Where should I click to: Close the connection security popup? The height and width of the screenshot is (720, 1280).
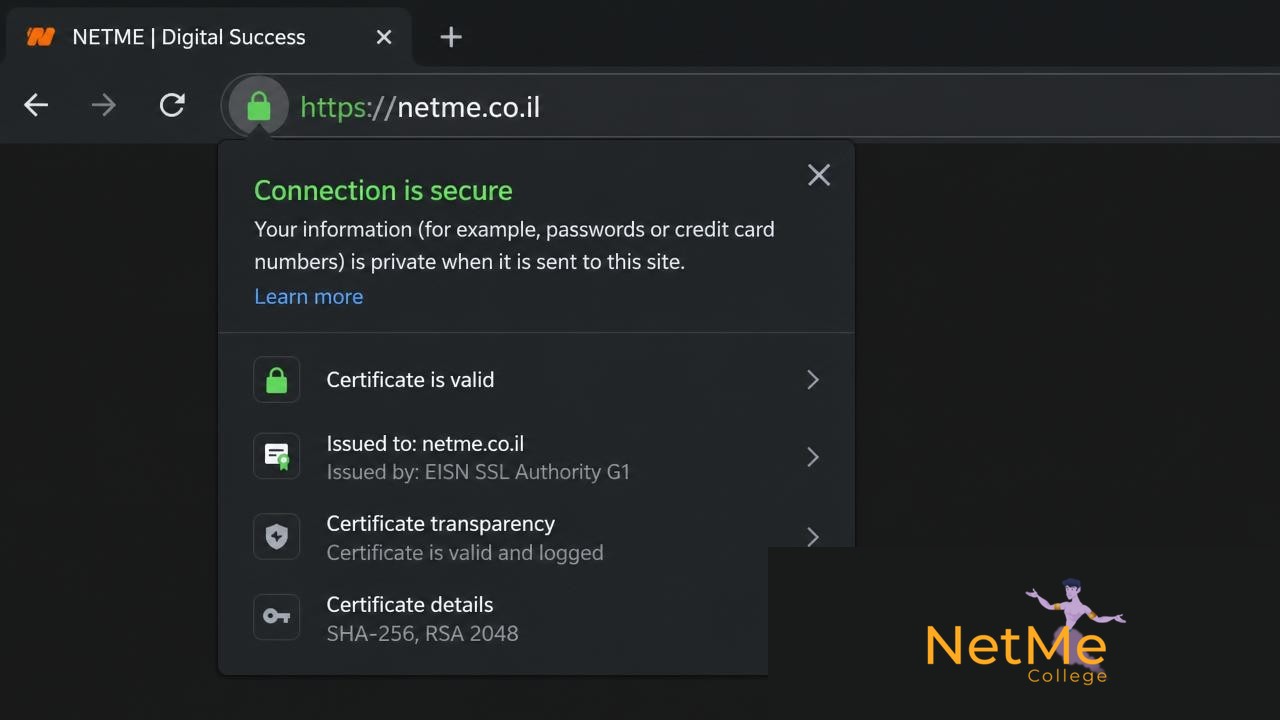point(819,175)
